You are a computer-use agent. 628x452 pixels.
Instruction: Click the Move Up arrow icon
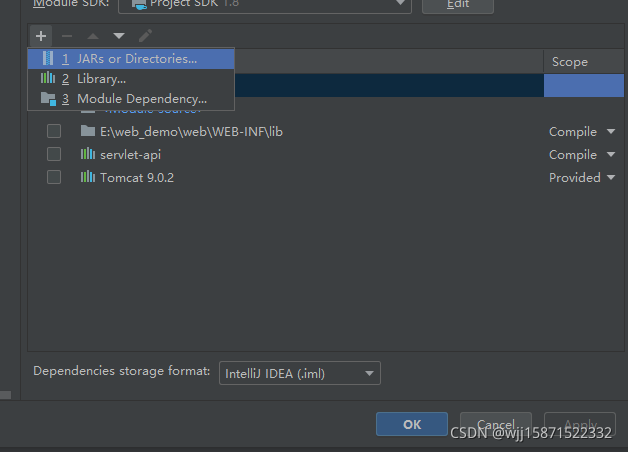point(93,36)
